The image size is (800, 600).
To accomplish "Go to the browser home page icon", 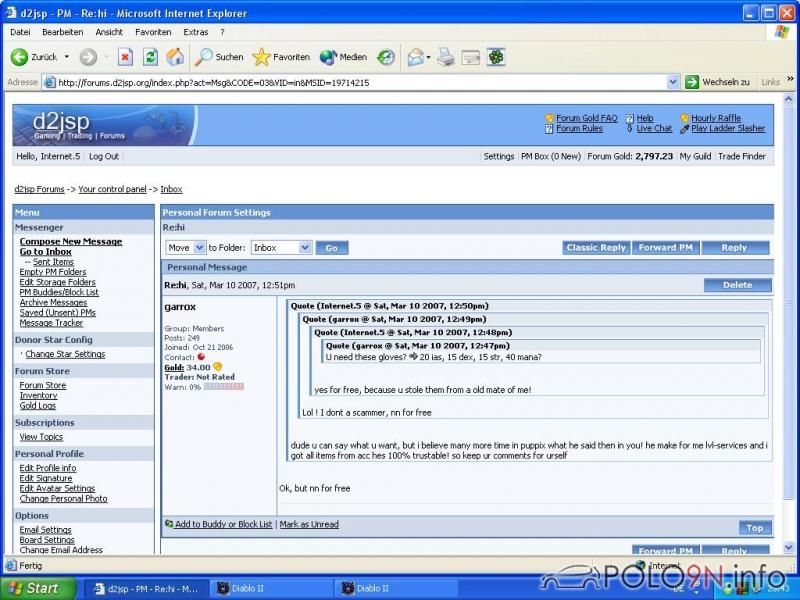I will (175, 57).
